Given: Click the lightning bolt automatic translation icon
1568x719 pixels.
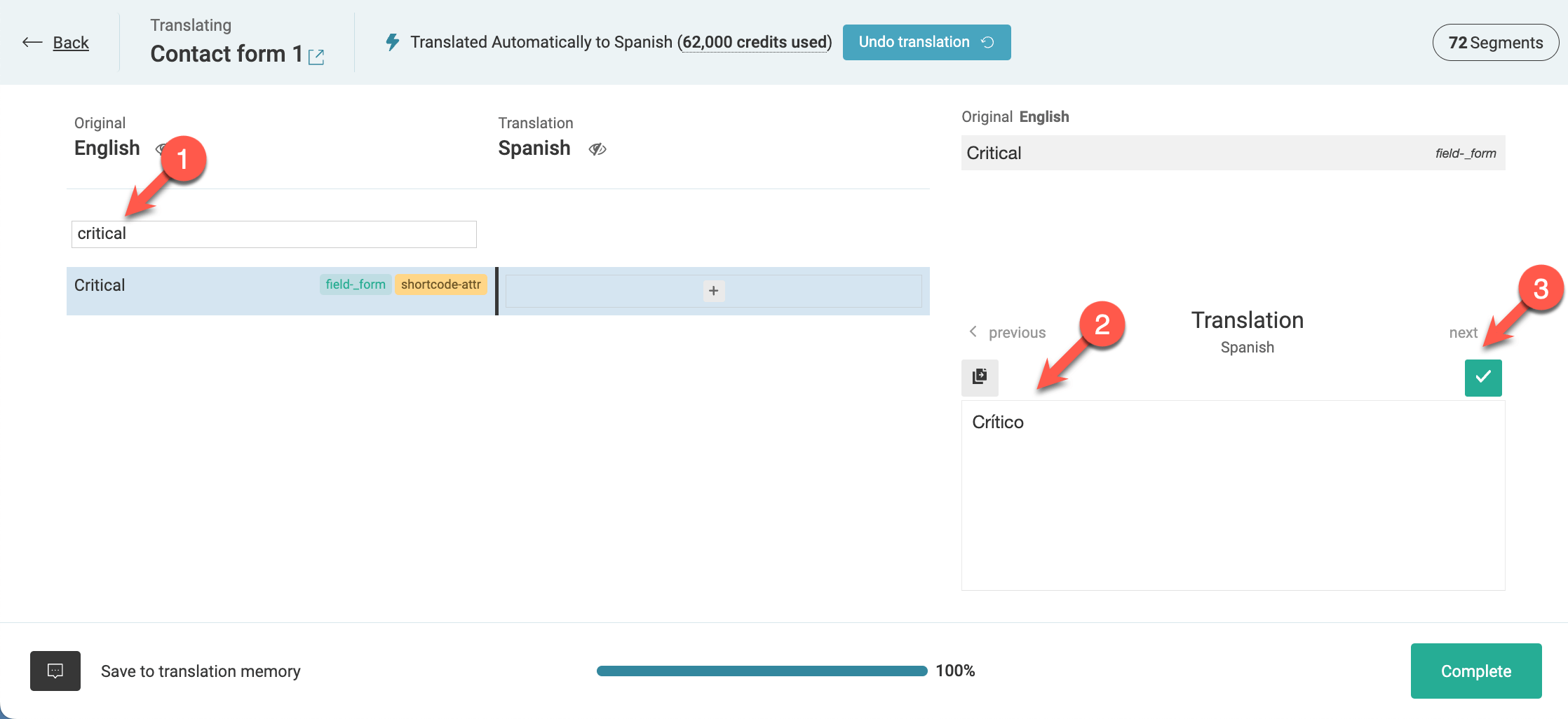Looking at the screenshot, I should (x=393, y=42).
